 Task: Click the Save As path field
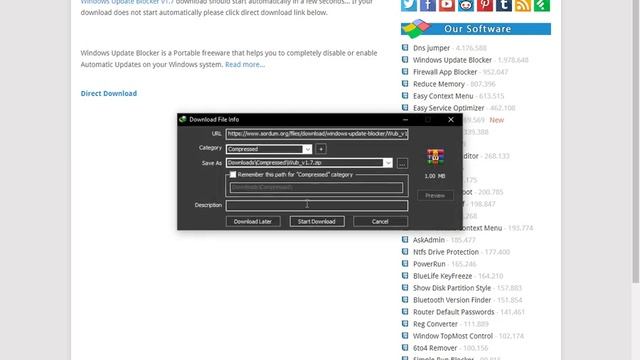304,163
